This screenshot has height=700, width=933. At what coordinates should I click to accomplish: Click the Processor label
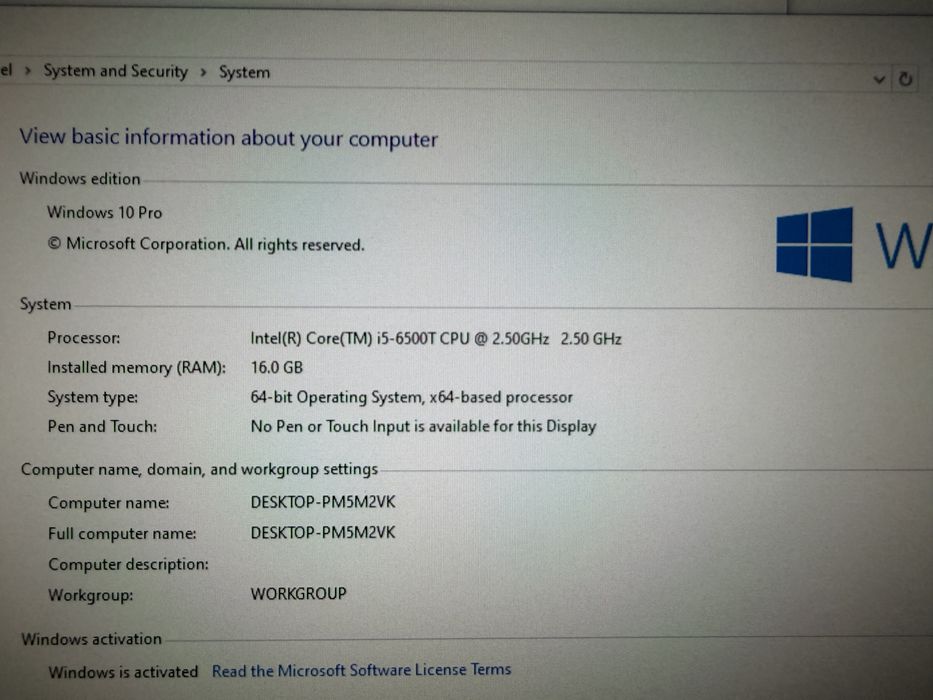click(84, 338)
